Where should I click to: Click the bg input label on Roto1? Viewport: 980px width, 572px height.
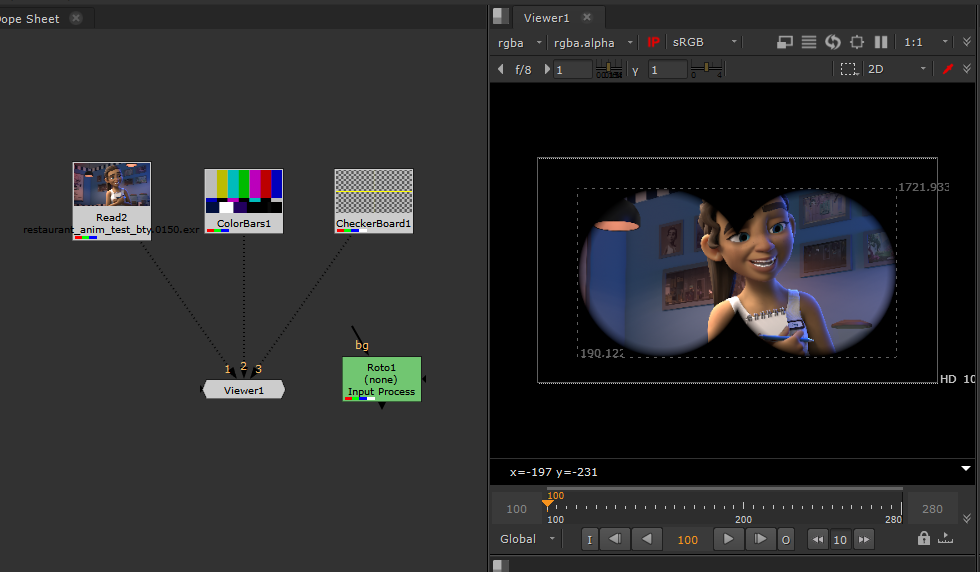click(x=362, y=345)
